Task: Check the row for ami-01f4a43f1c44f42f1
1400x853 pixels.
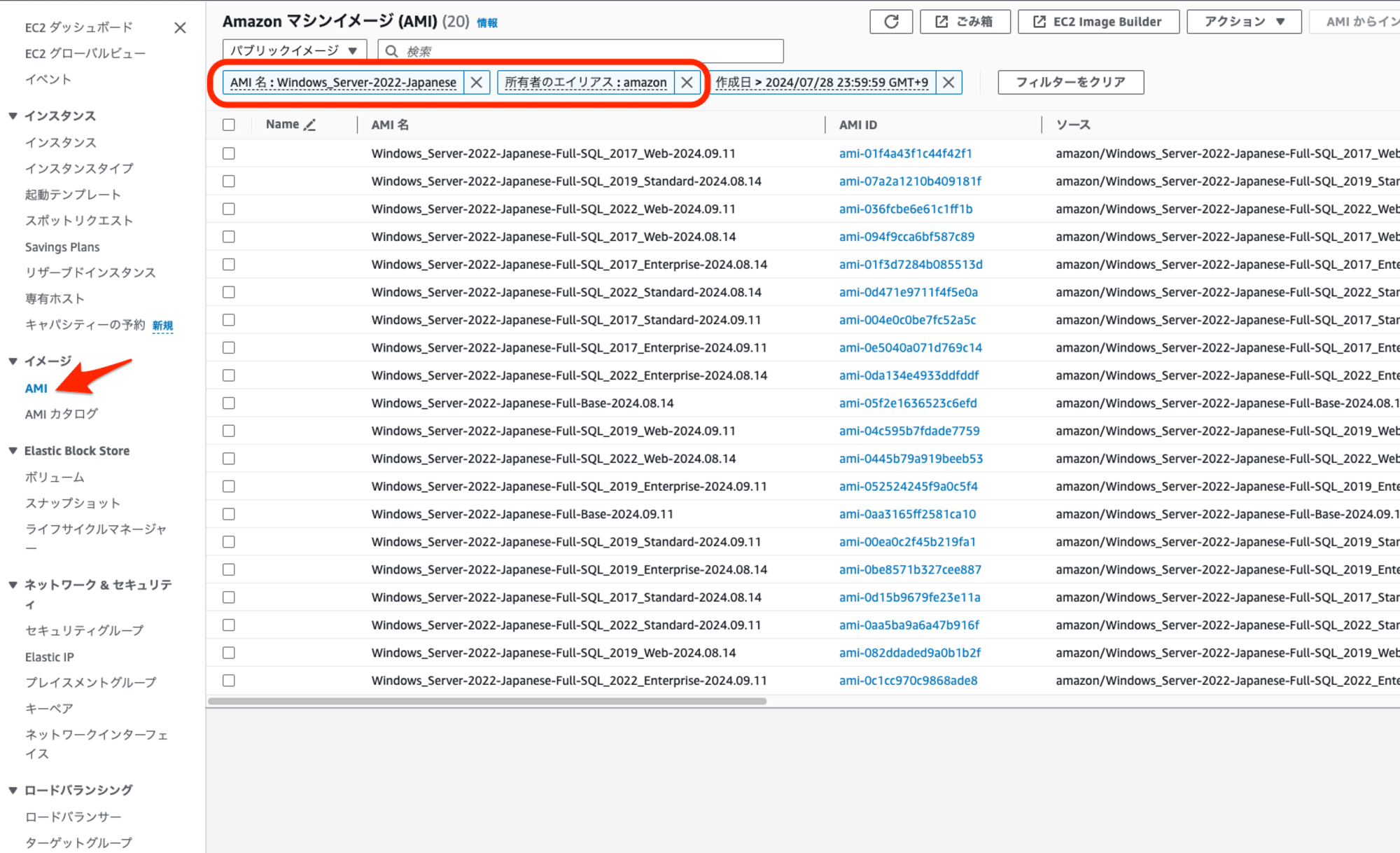Action: click(x=229, y=153)
